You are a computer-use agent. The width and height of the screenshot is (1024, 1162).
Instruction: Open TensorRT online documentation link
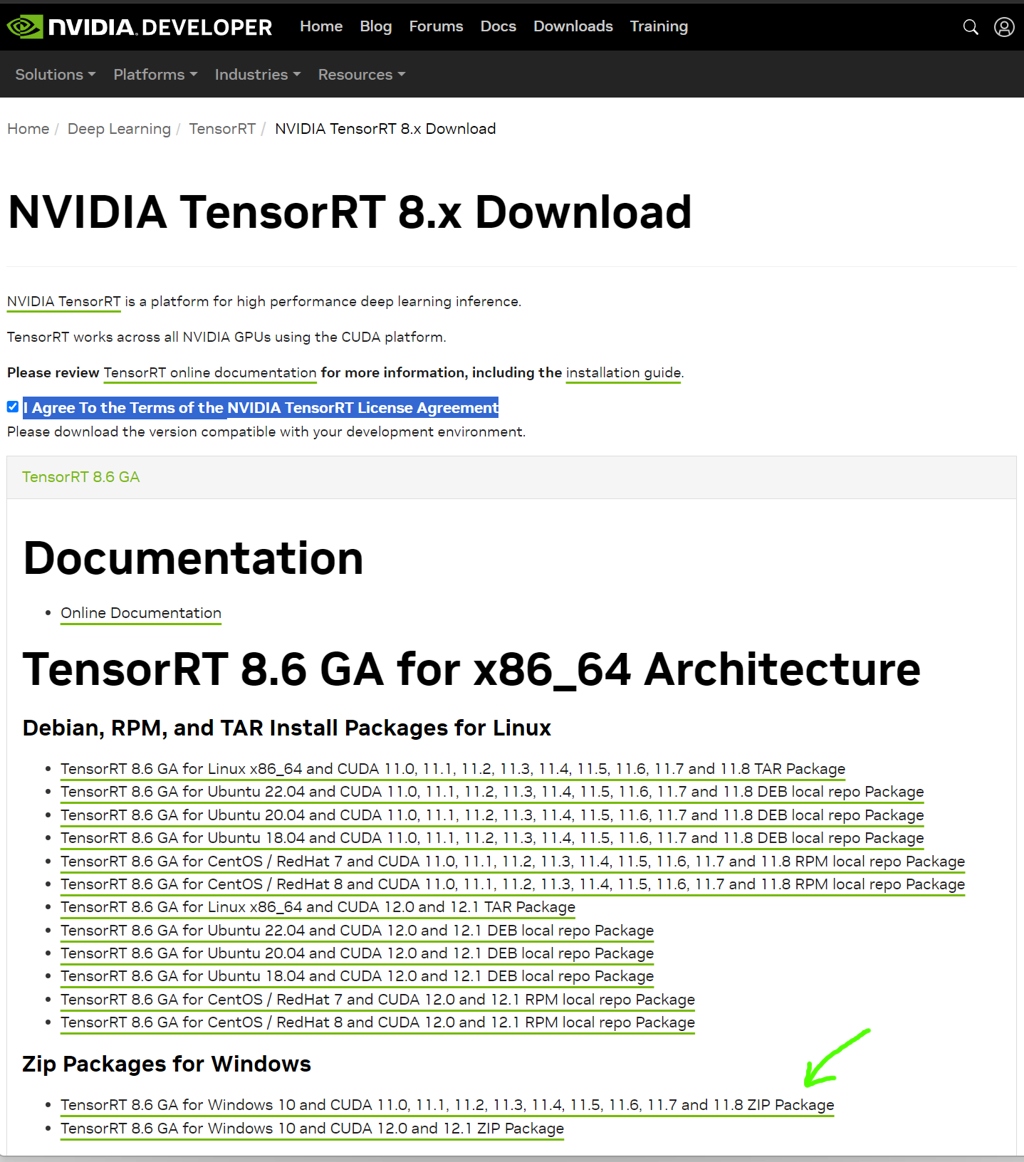[x=210, y=373]
